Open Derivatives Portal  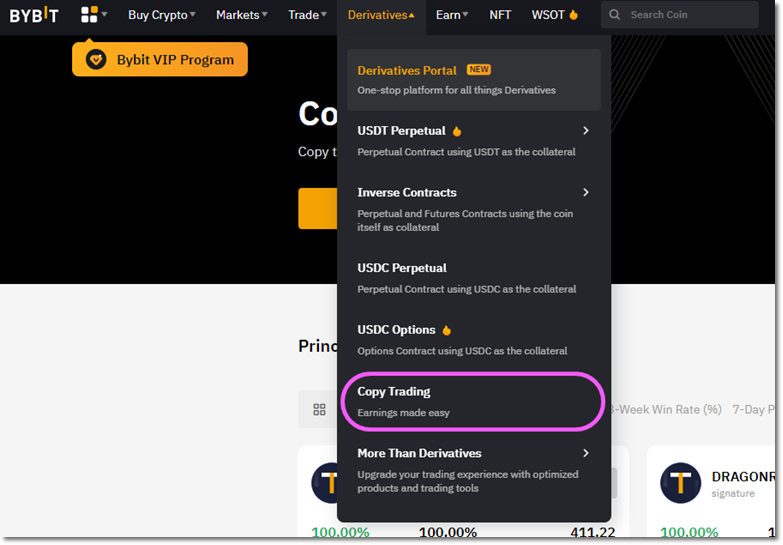tap(474, 79)
